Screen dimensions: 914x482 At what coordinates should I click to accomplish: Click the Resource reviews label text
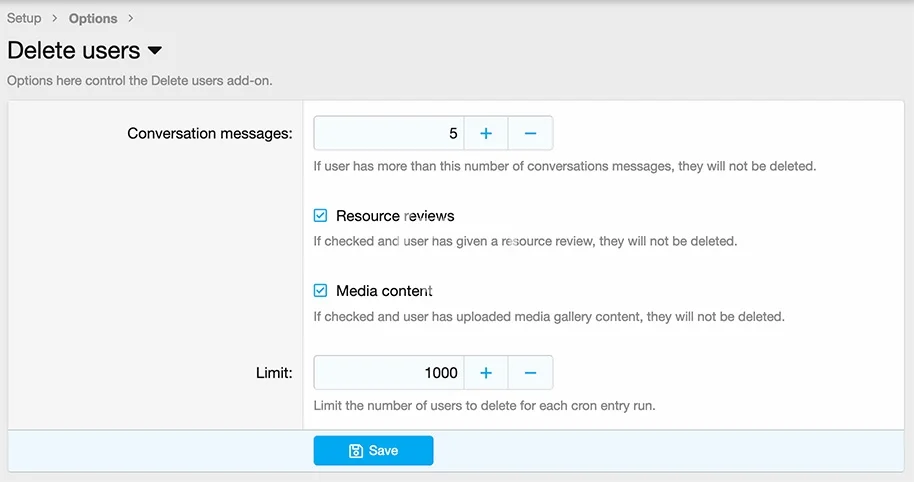(395, 215)
